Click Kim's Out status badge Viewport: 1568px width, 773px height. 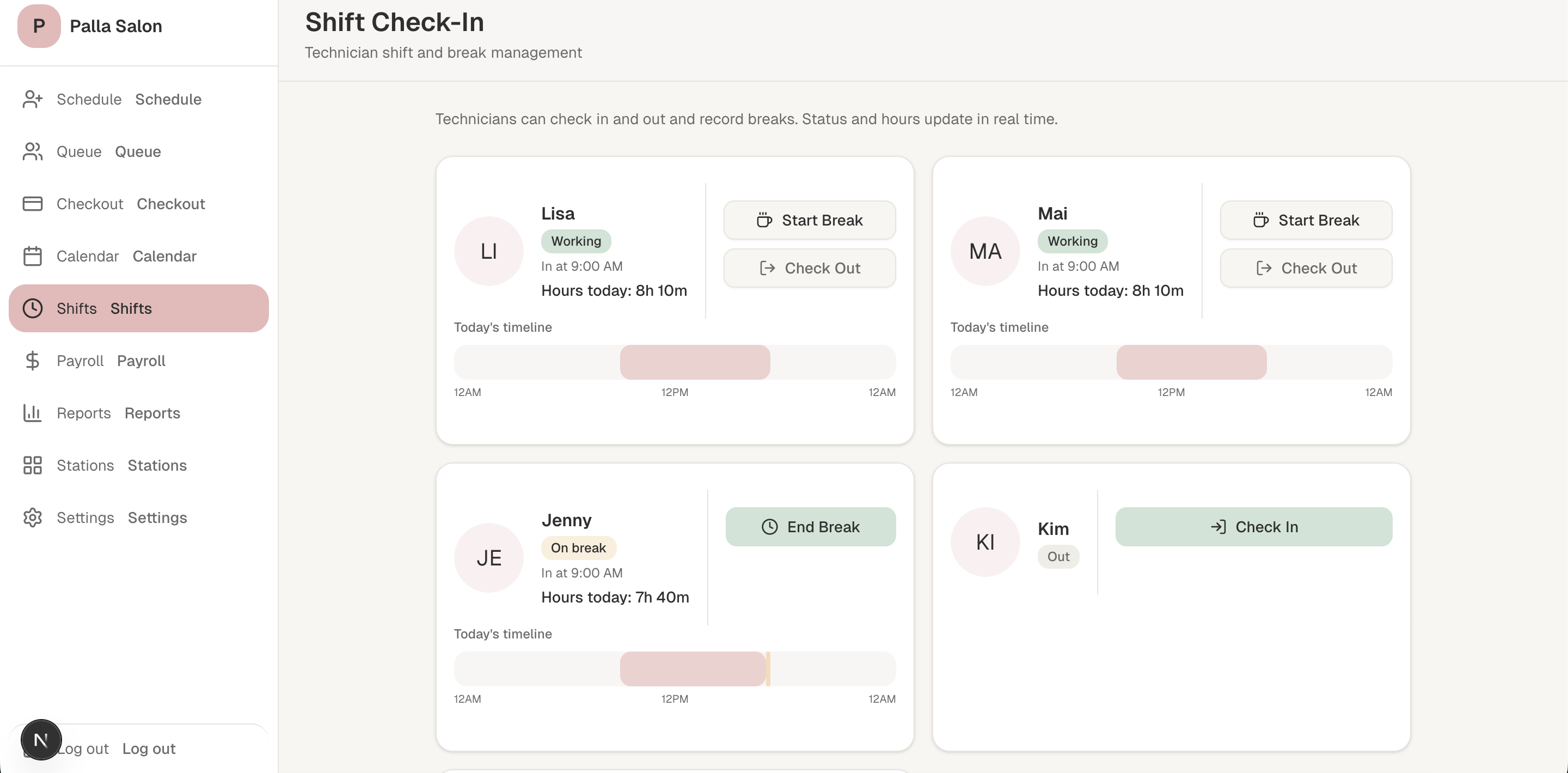[x=1058, y=557]
